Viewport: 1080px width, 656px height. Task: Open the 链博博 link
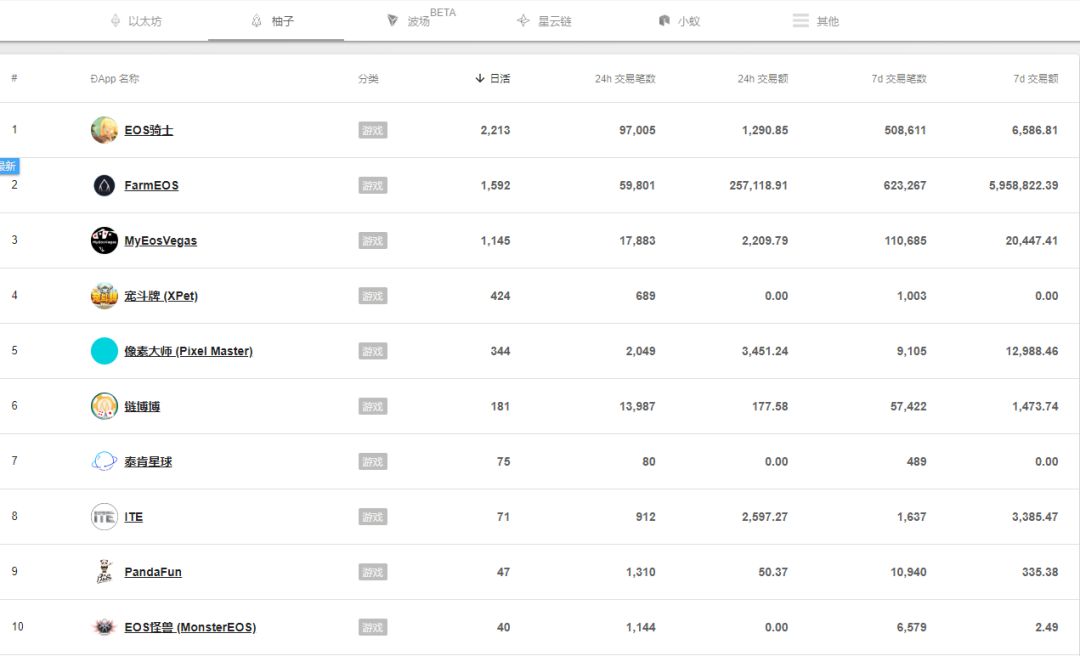[x=142, y=407]
